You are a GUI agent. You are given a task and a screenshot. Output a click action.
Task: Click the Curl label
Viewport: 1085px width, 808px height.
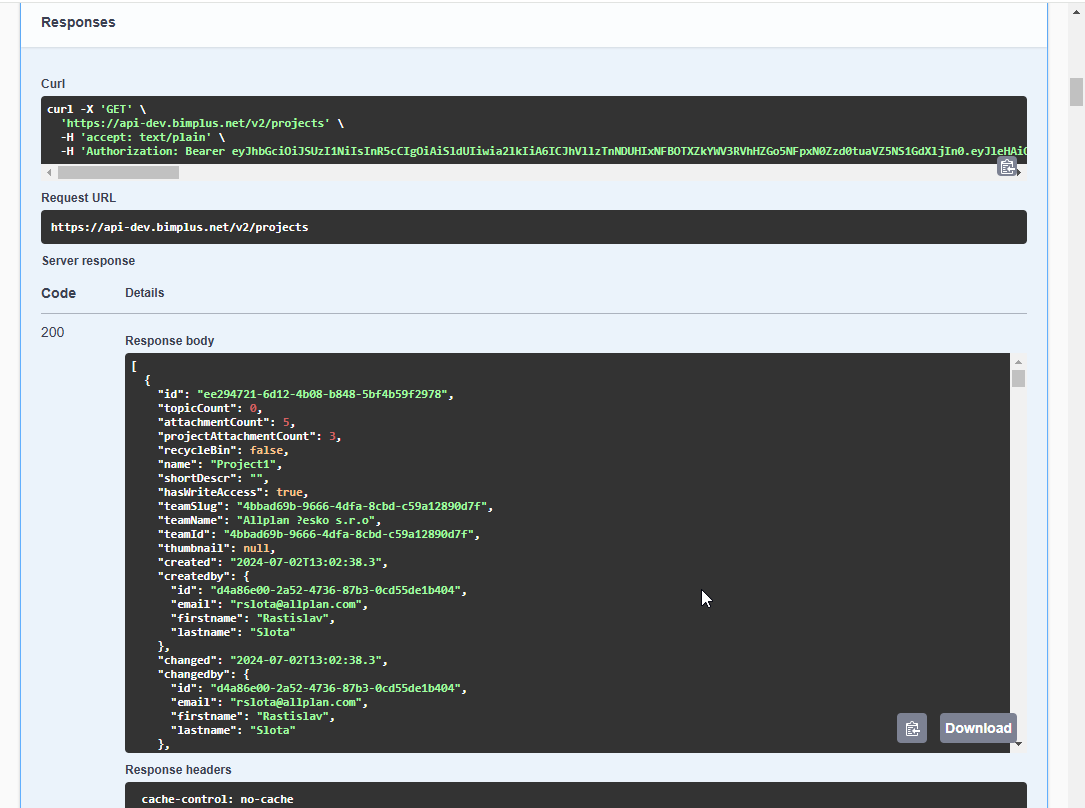coord(53,84)
